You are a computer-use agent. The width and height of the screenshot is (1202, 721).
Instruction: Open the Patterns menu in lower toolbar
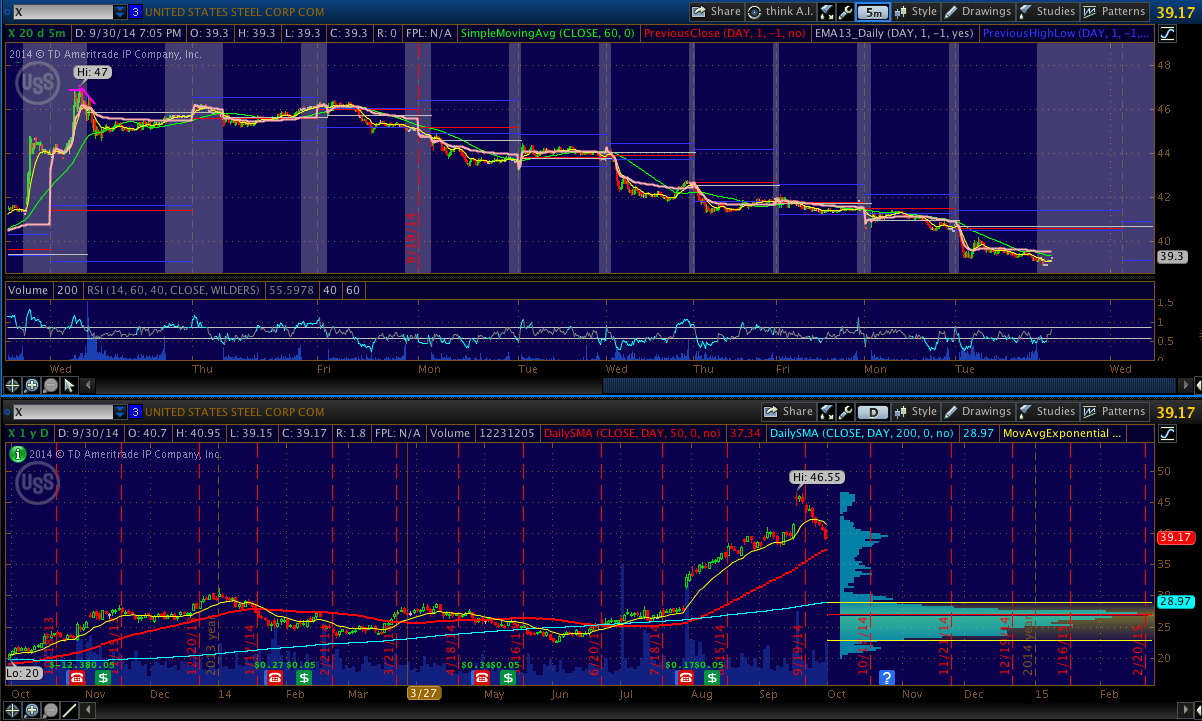[x=1115, y=411]
